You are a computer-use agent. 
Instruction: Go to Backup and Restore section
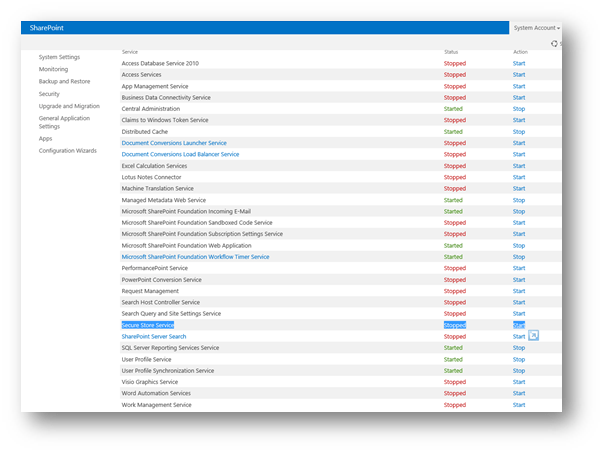point(64,81)
